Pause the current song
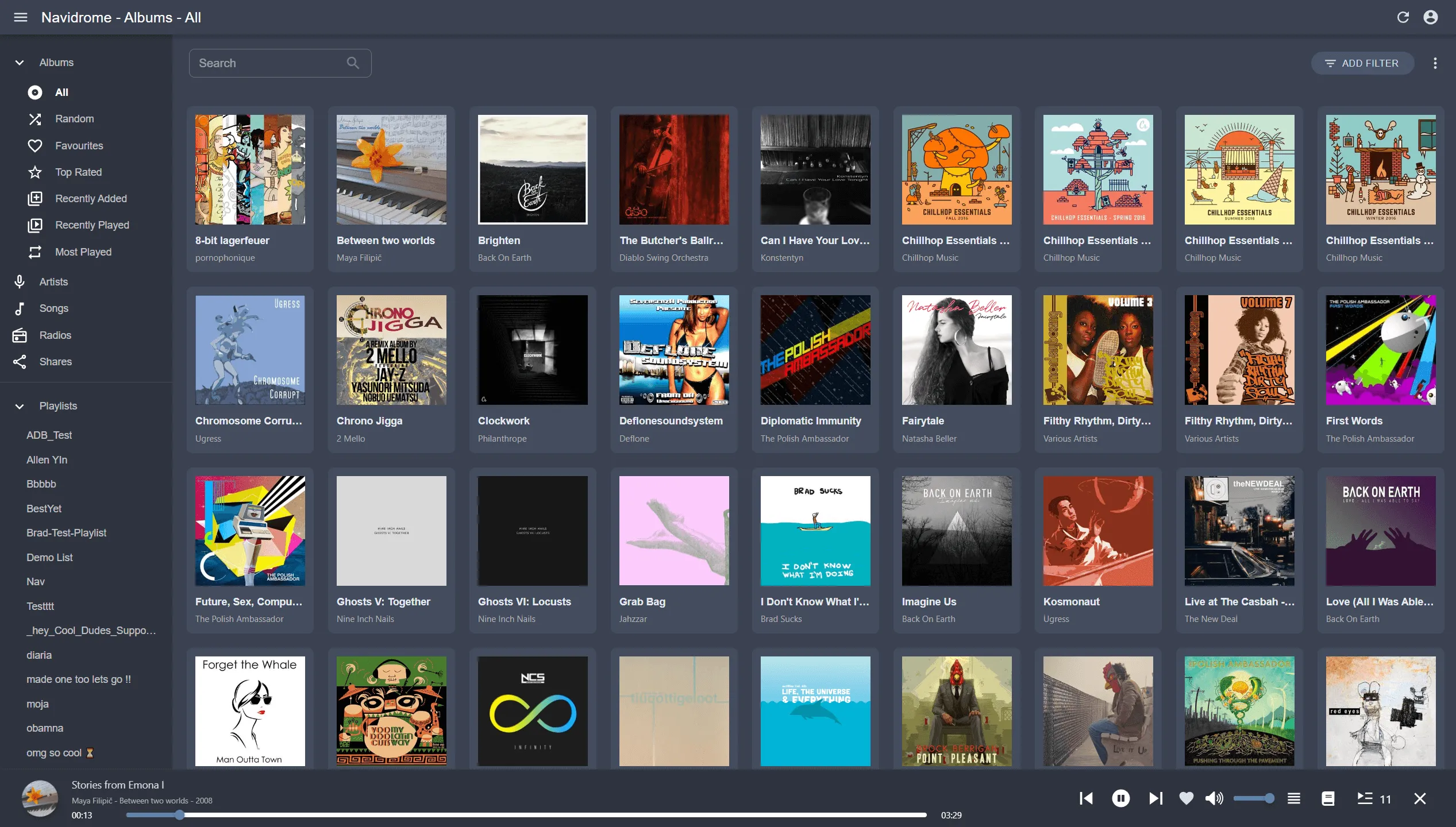This screenshot has width=1456, height=827. (x=1120, y=798)
